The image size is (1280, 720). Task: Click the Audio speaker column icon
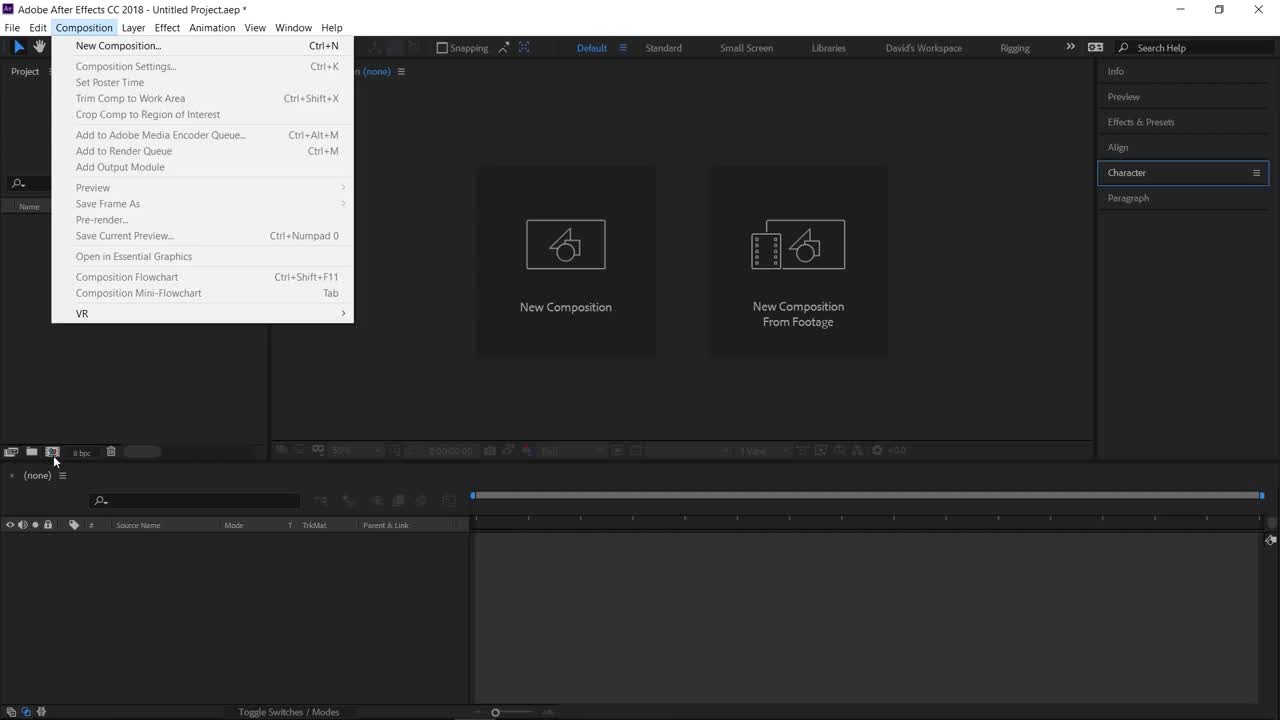pyautogui.click(x=23, y=525)
